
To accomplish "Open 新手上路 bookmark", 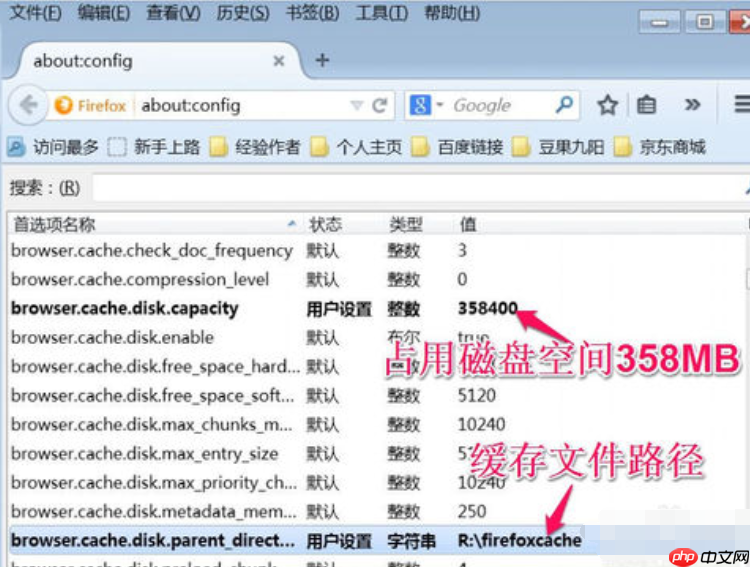I will [x=154, y=147].
